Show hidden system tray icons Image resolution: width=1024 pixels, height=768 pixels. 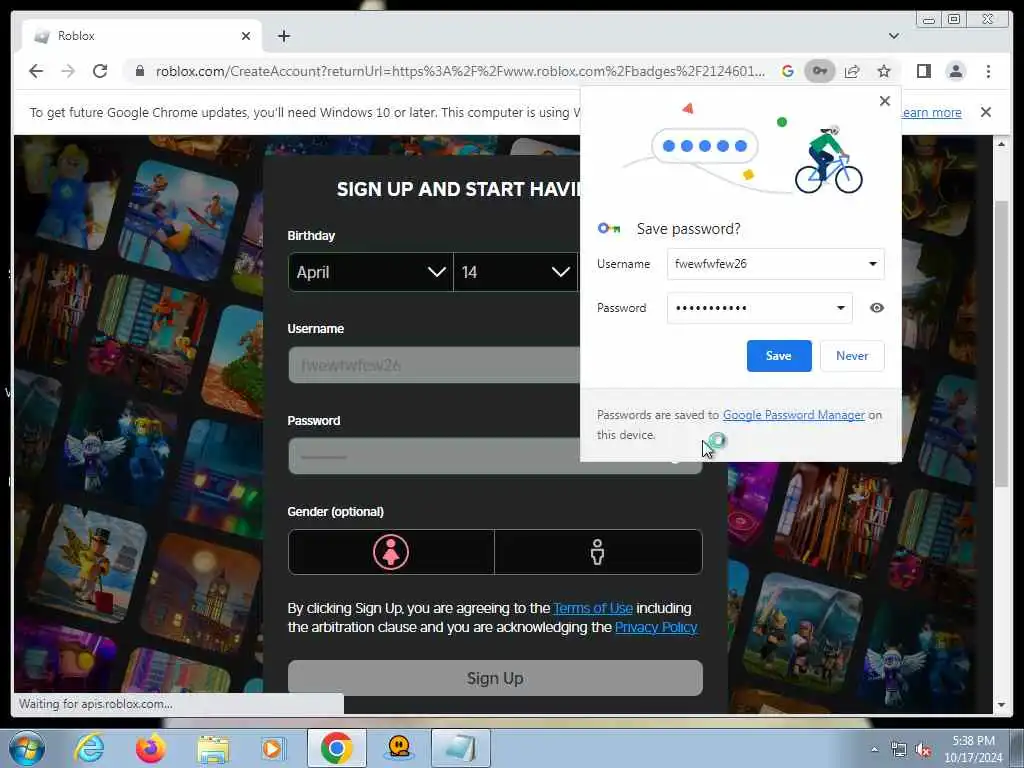pyautogui.click(x=874, y=750)
